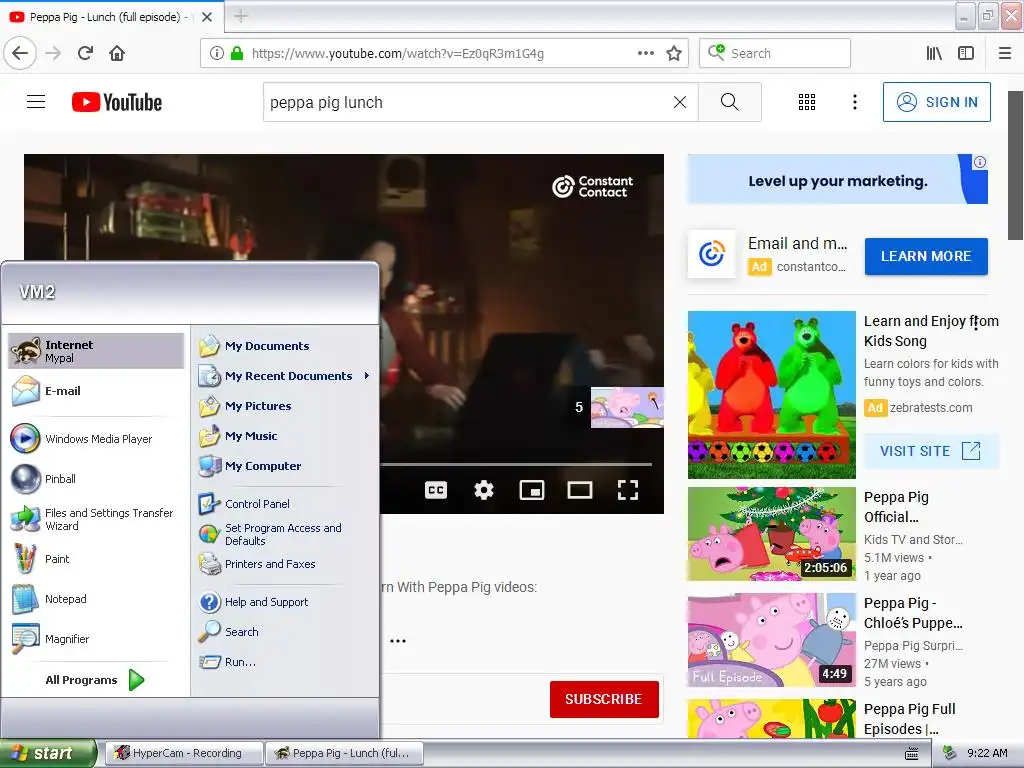Click the browser Search box
Viewport: 1024px width, 768px height.
775,53
